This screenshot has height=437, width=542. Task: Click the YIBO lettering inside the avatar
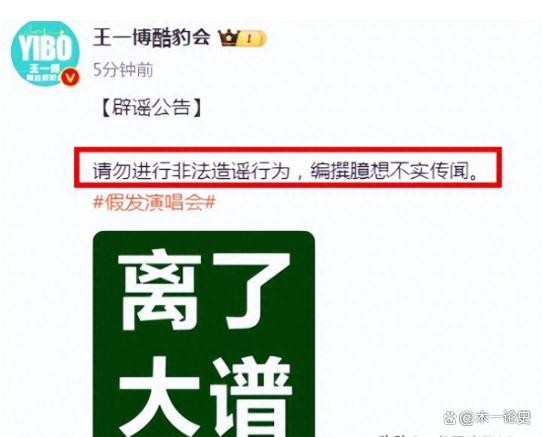tap(45, 48)
